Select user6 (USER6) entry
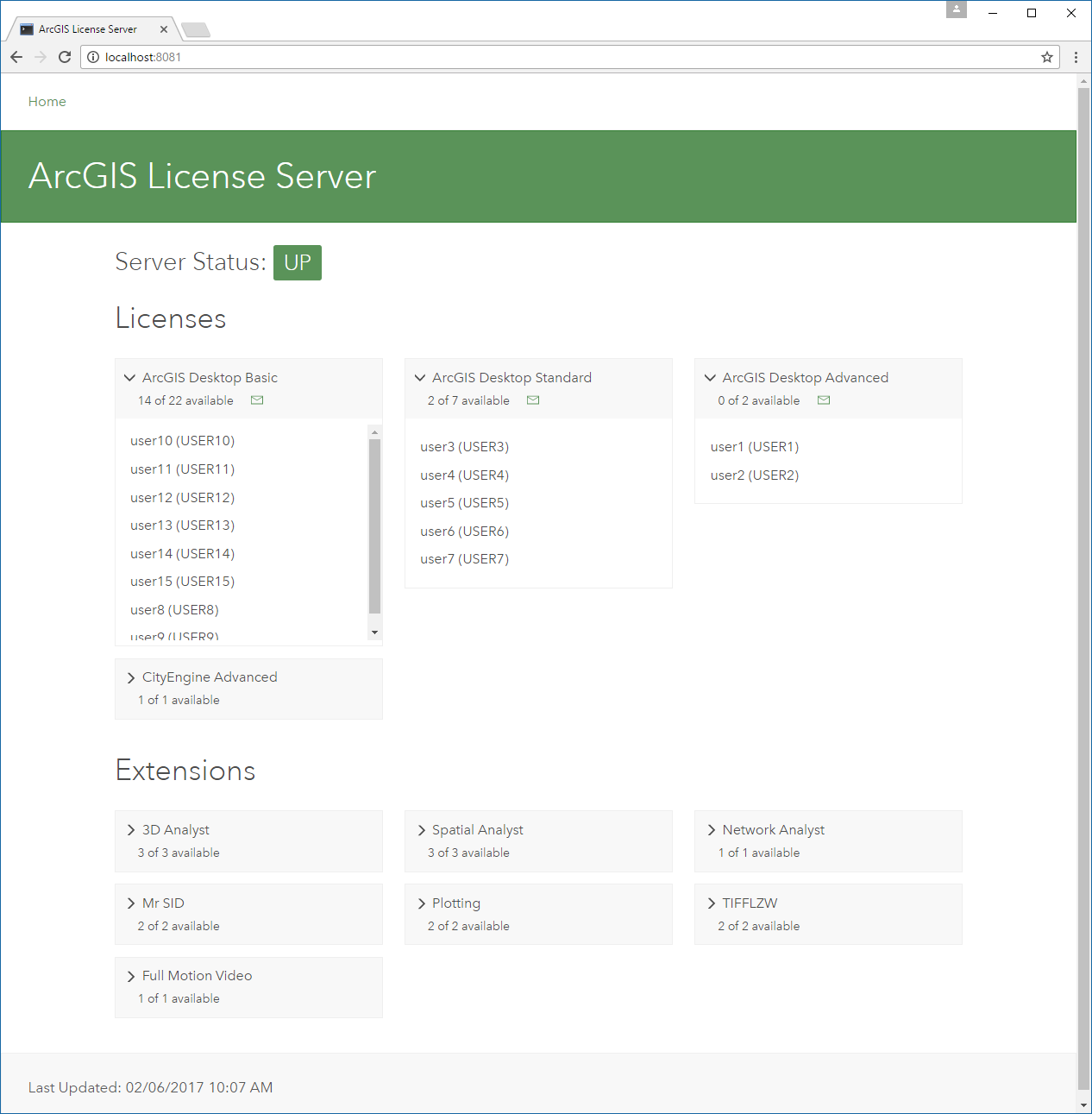The image size is (1092, 1114). [465, 532]
